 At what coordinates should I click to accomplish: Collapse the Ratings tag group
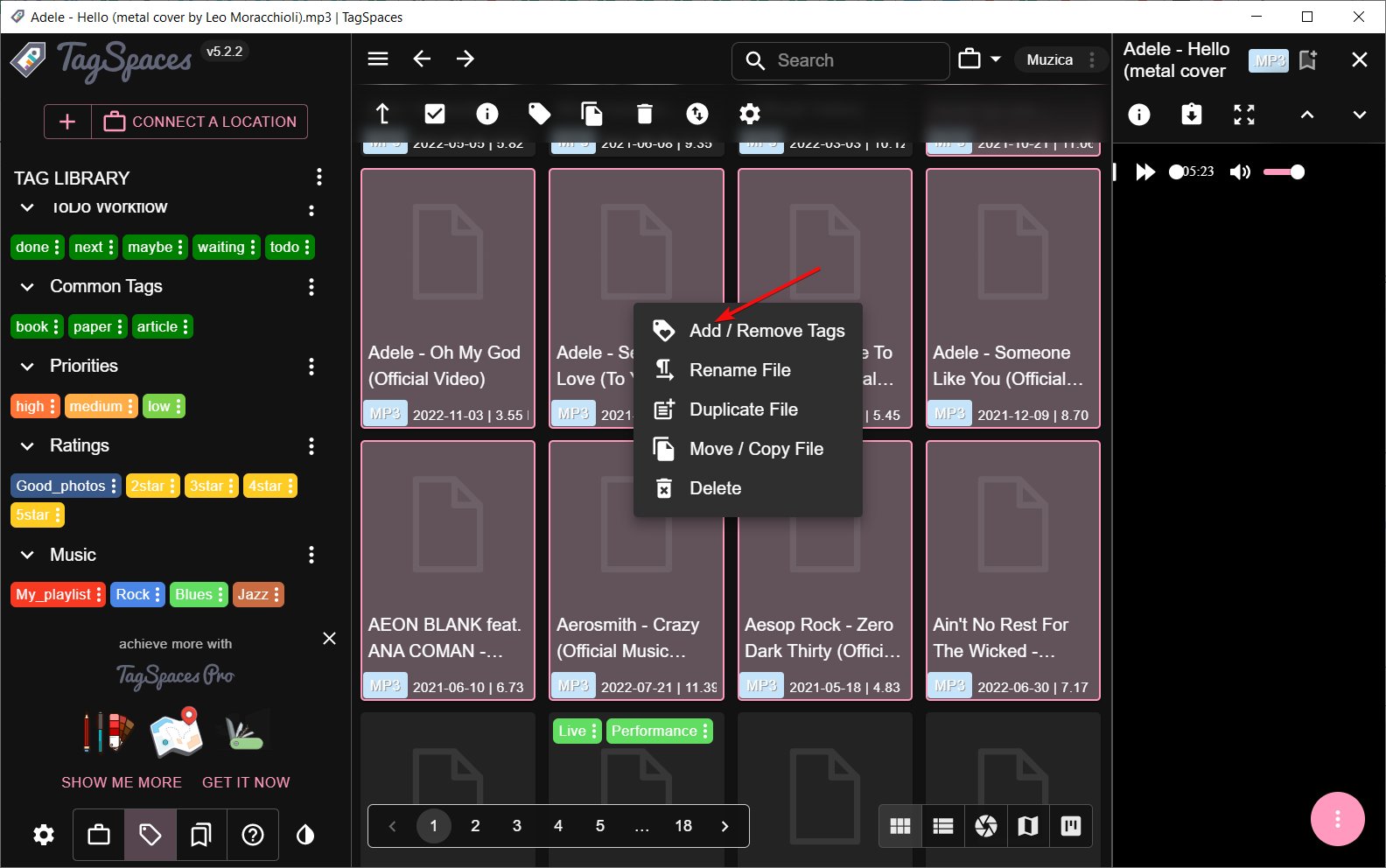[27, 446]
